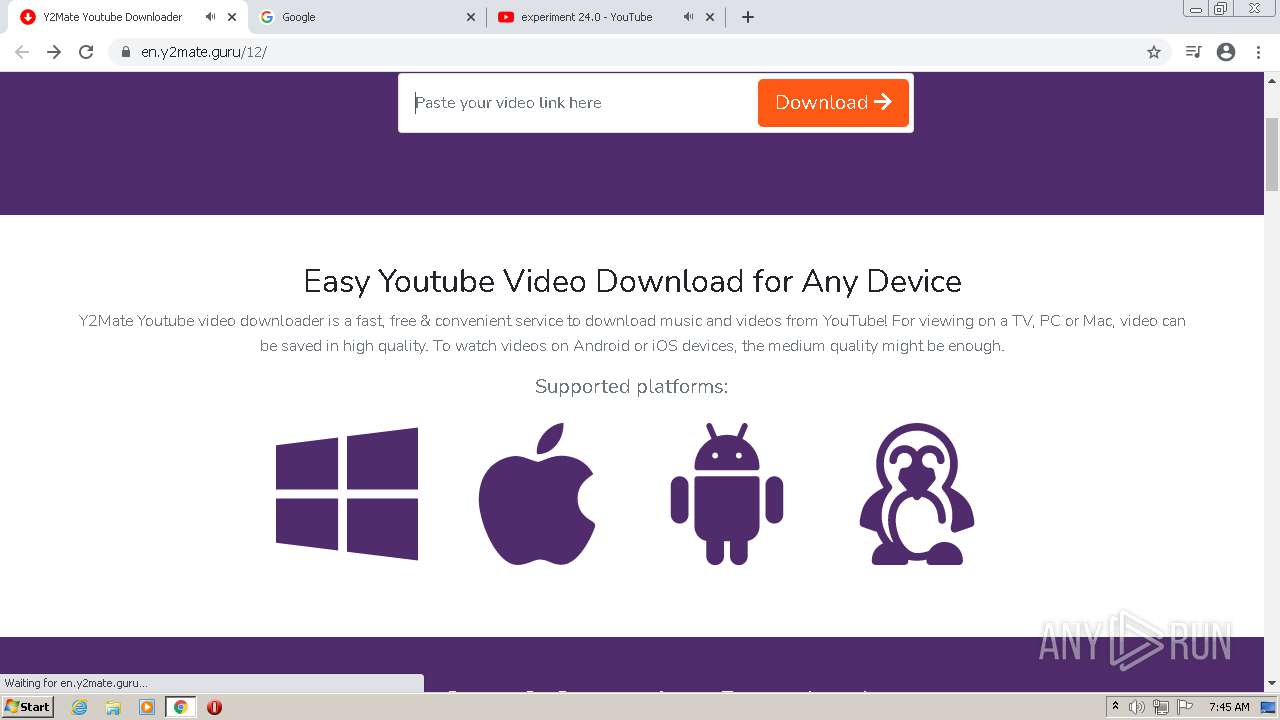The width and height of the screenshot is (1280, 720).
Task: Close the Google tab
Action: pyautogui.click(x=471, y=17)
